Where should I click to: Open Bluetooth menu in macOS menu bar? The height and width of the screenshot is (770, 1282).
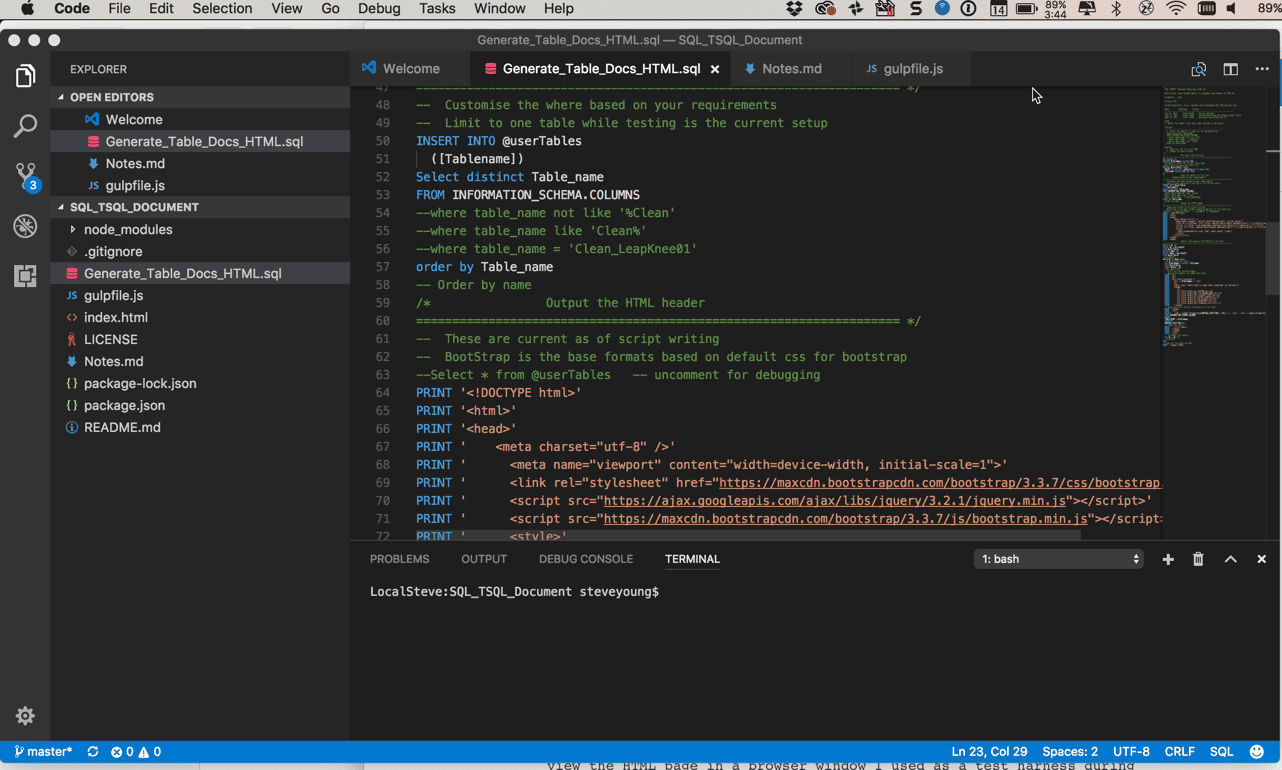click(x=1117, y=9)
